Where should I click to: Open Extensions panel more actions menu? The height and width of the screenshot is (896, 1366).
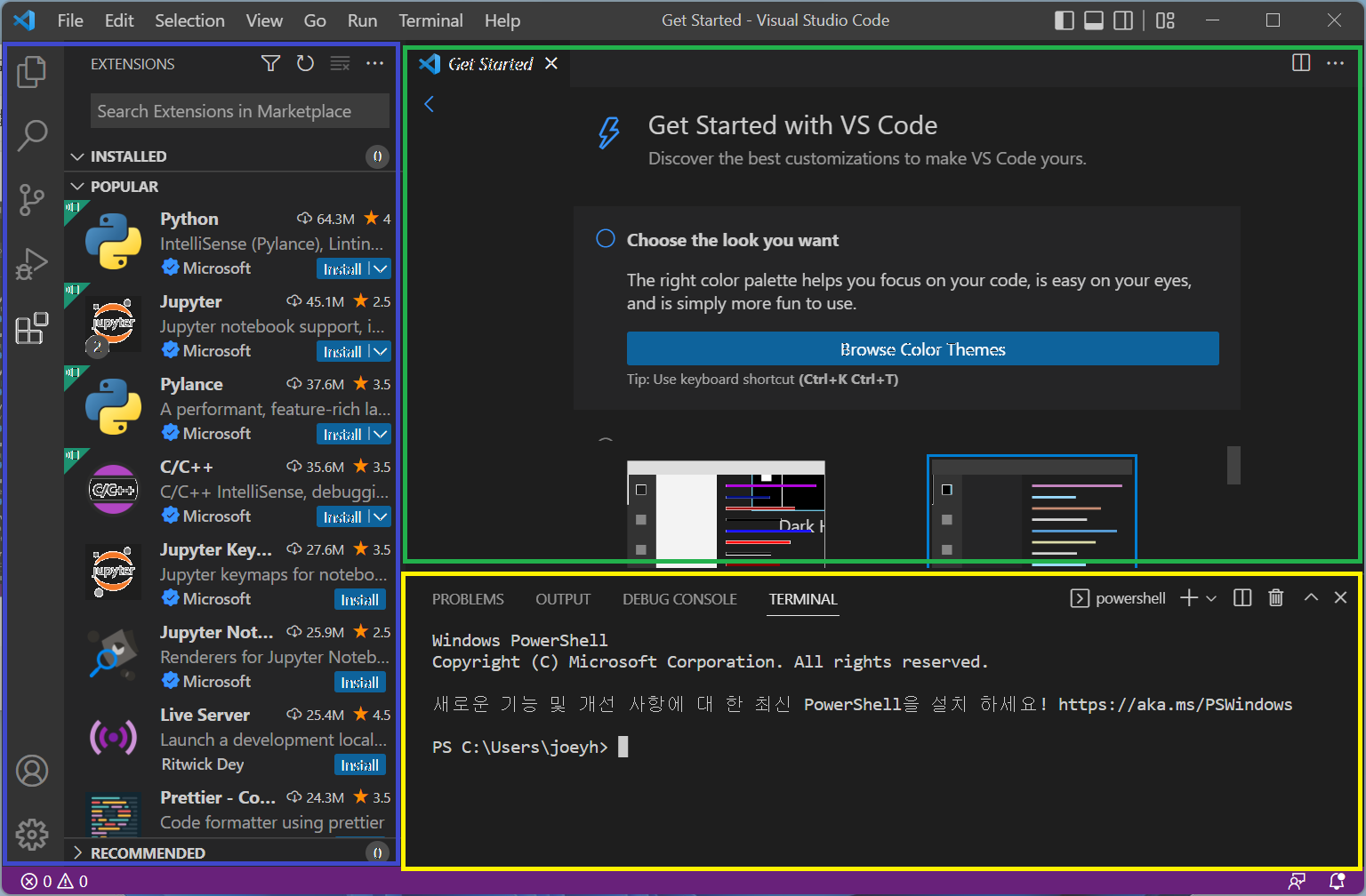click(374, 63)
